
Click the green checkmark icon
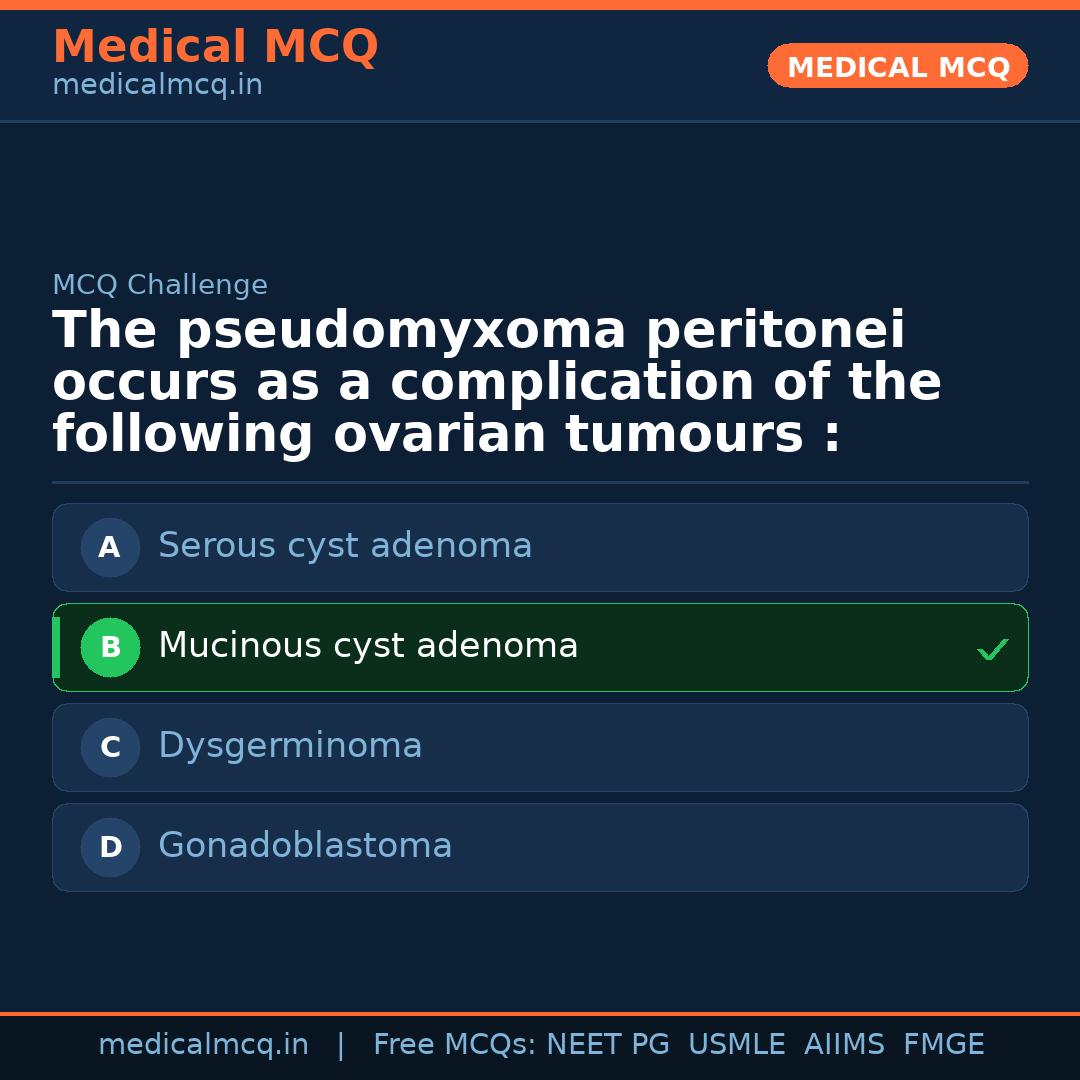tap(992, 650)
